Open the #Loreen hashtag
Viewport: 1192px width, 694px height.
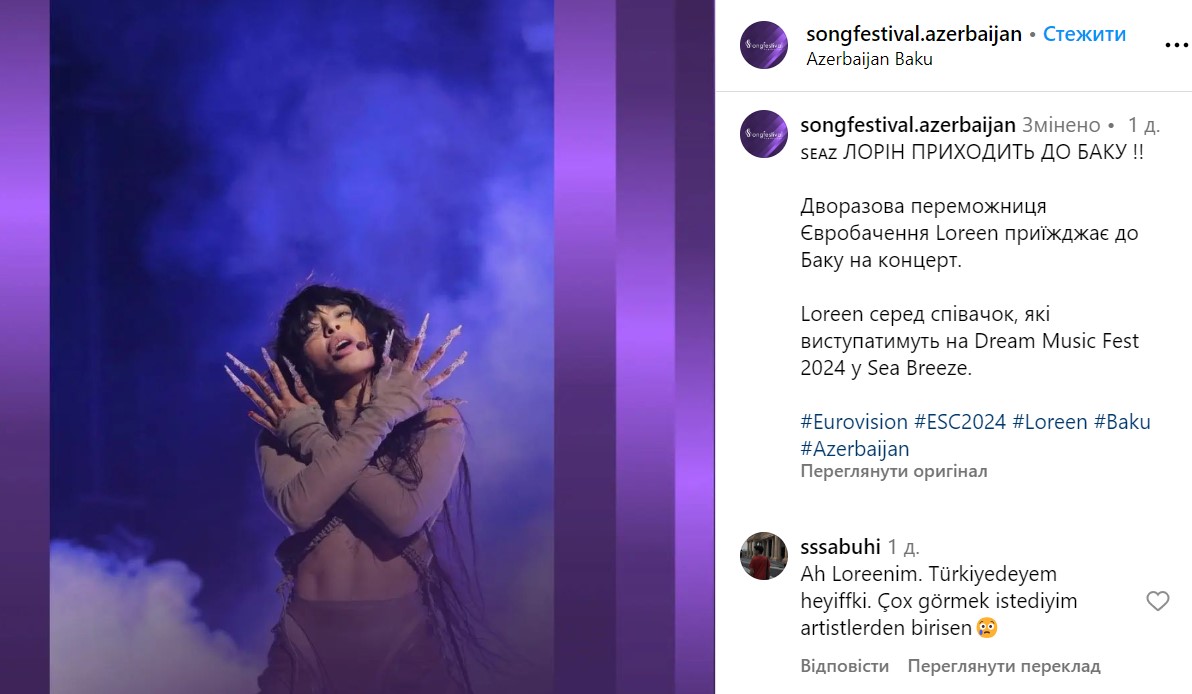tap(1050, 422)
